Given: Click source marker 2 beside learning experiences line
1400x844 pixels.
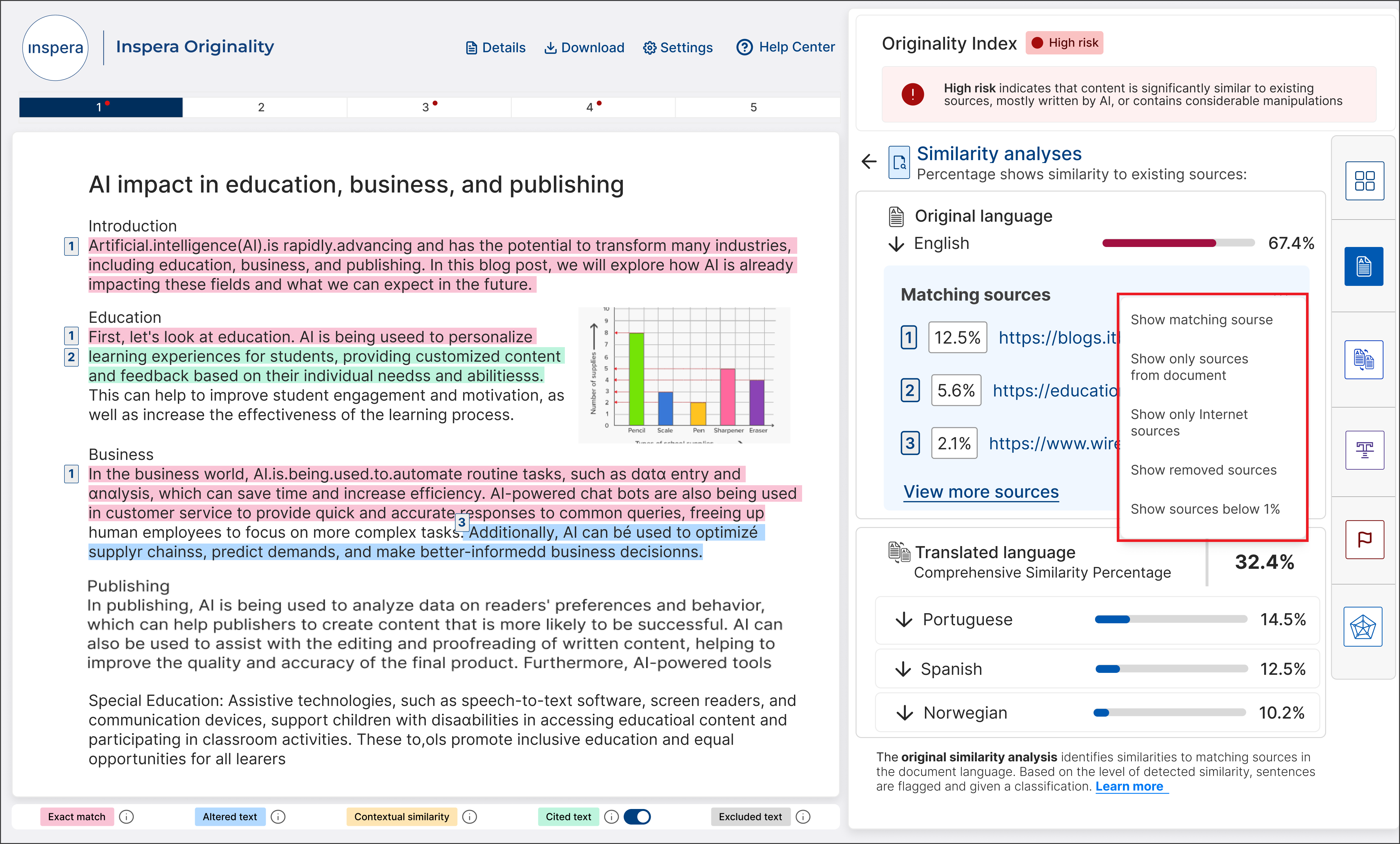Looking at the screenshot, I should 71,357.
